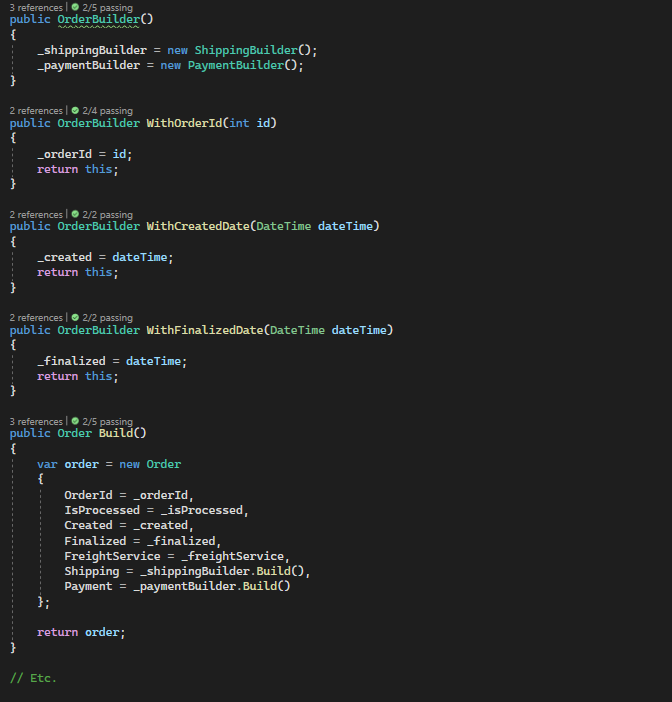Click green test icon beside '2/5 passing' above OrderBuilder()
This screenshot has width=672, height=702.
click(75, 7)
